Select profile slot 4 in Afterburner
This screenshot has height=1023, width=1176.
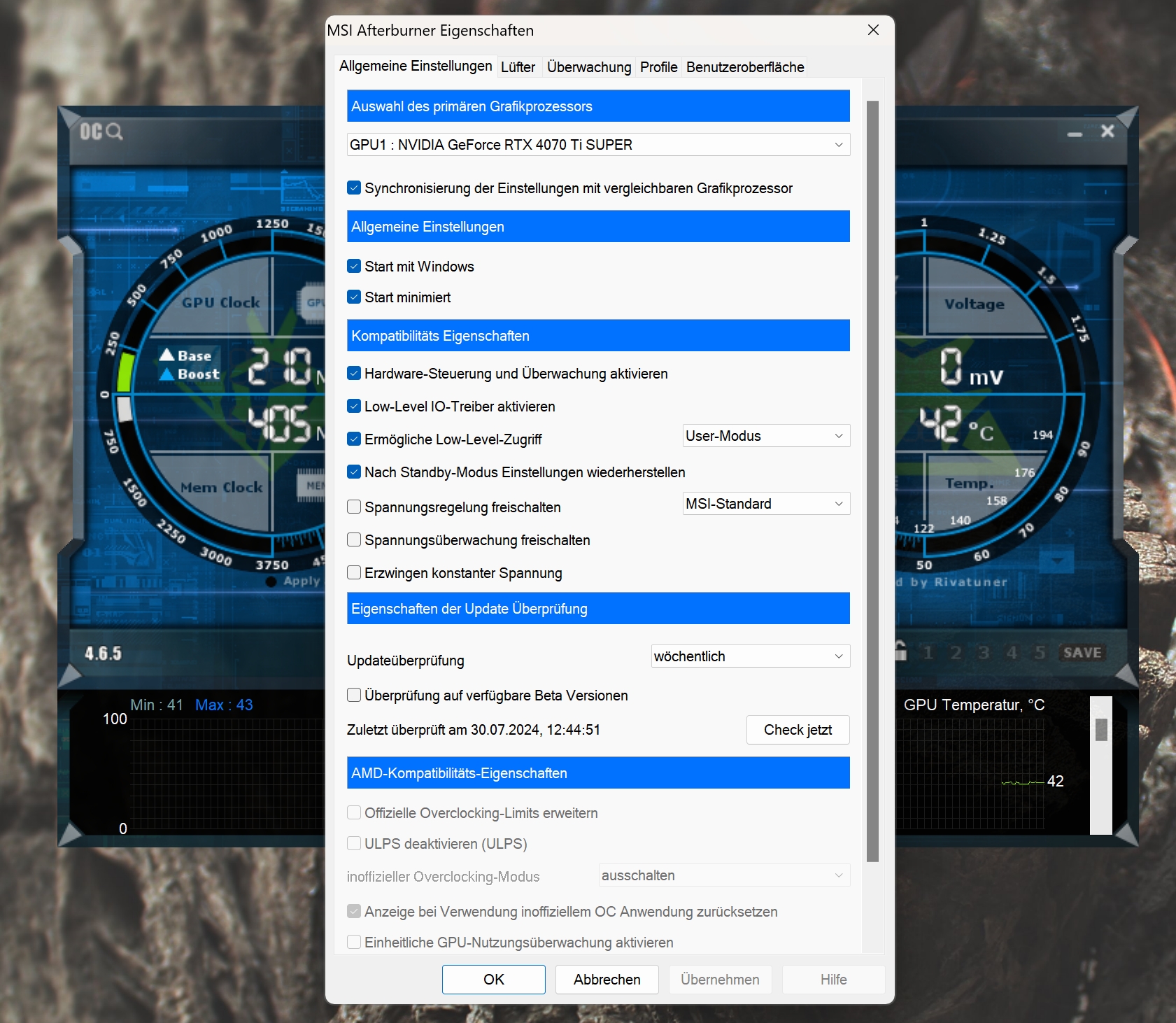pyautogui.click(x=1012, y=653)
